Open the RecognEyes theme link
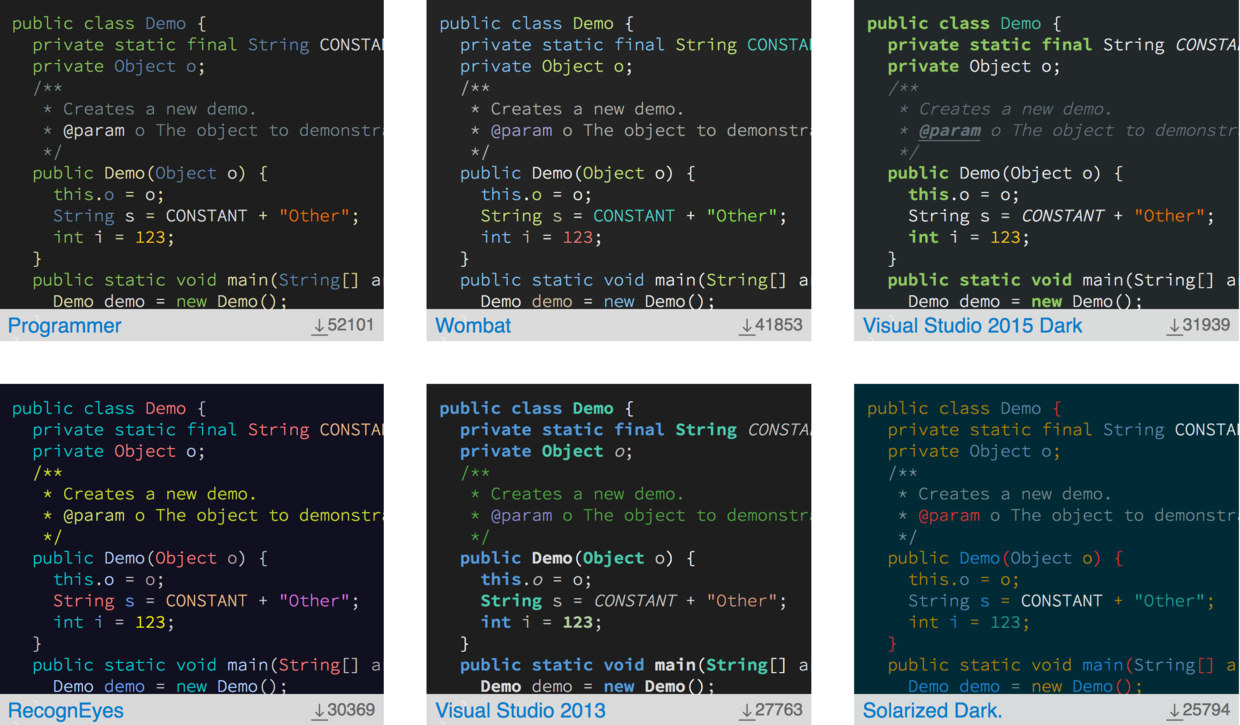1240x725 pixels. 66,711
